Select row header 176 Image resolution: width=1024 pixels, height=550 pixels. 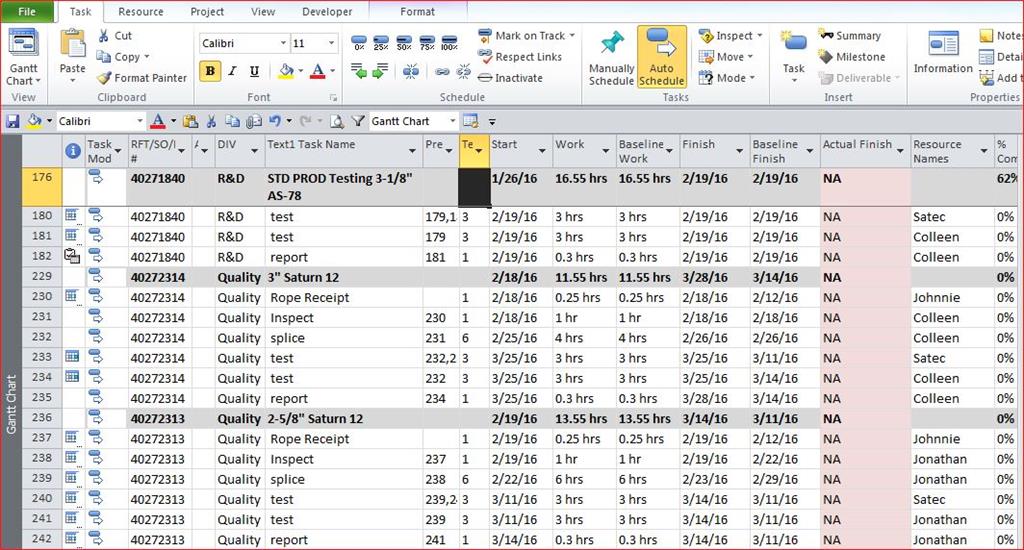click(42, 187)
